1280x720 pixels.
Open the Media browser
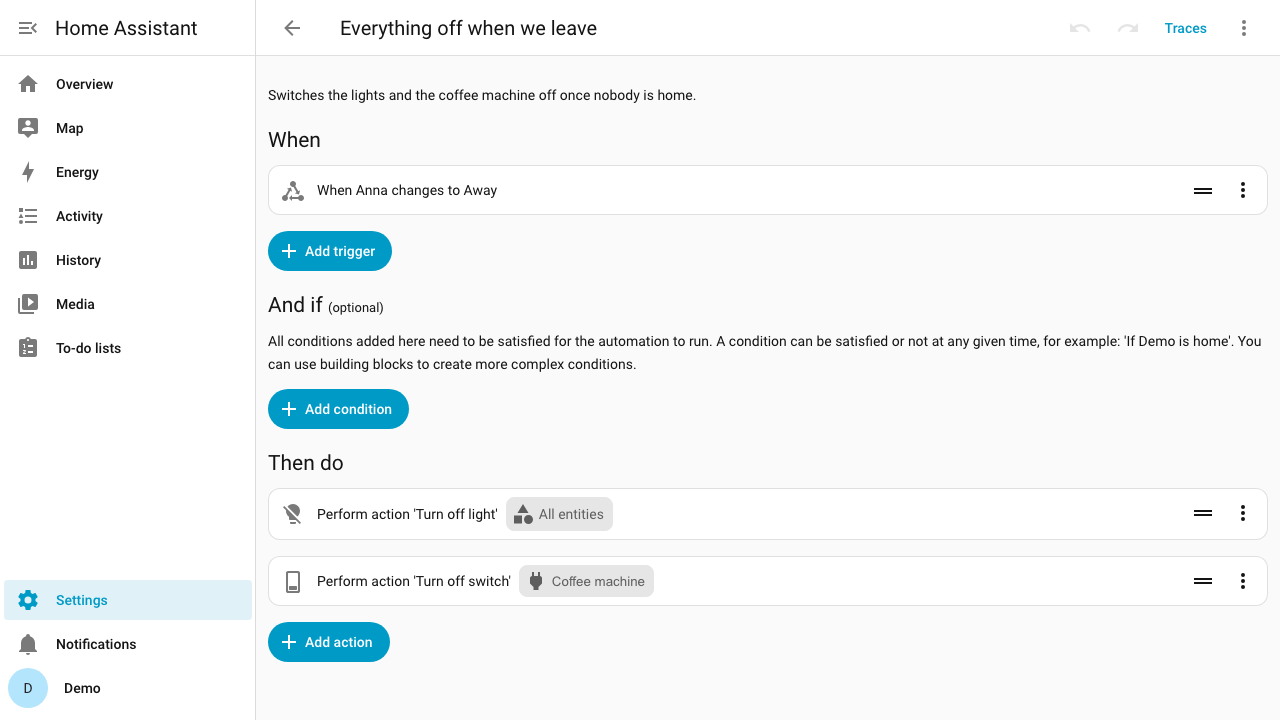[128, 304]
